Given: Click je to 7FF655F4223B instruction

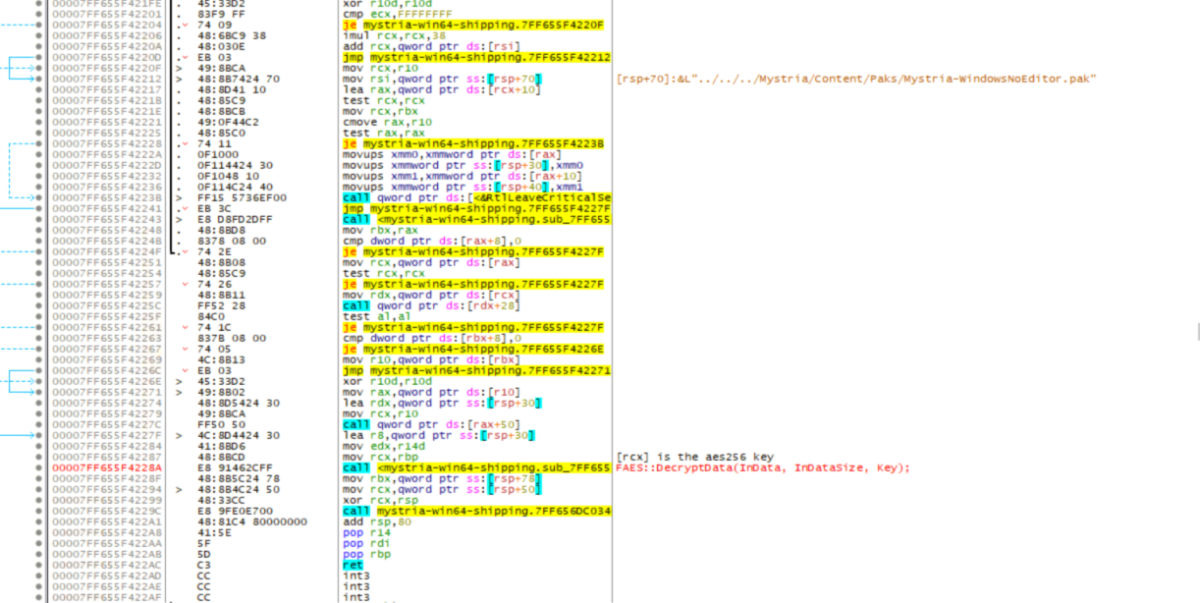Looking at the screenshot, I should [x=473, y=143].
